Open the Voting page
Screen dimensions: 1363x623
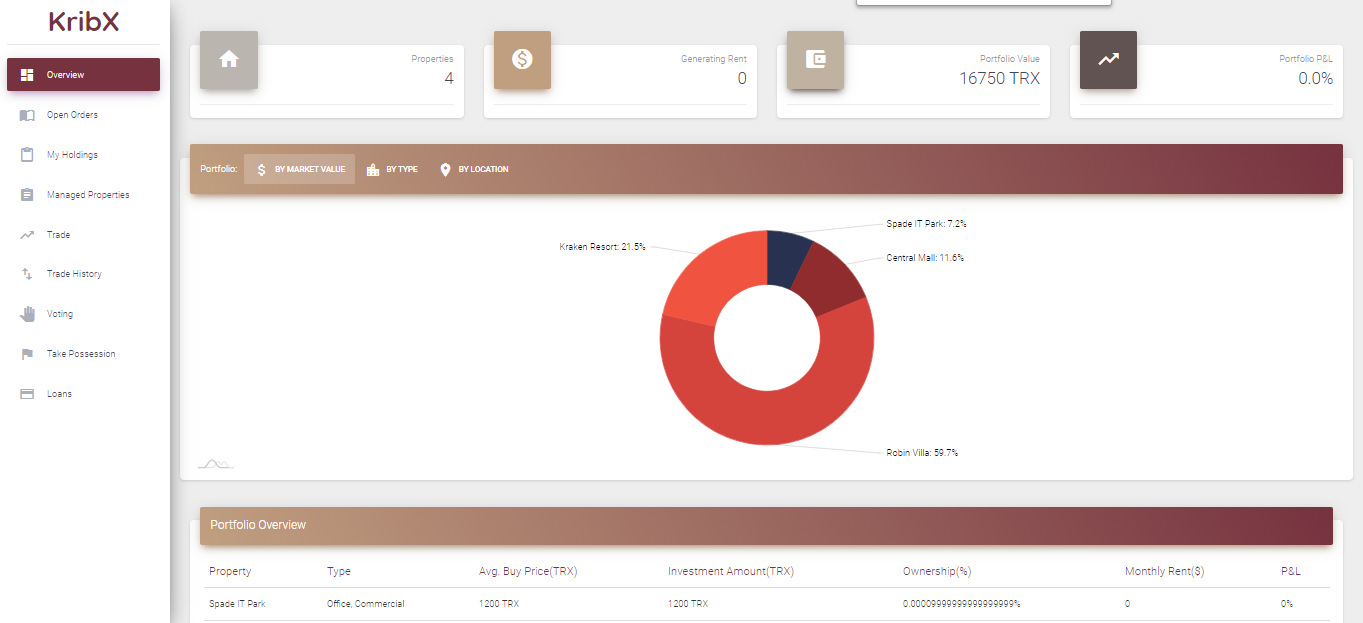click(83, 314)
